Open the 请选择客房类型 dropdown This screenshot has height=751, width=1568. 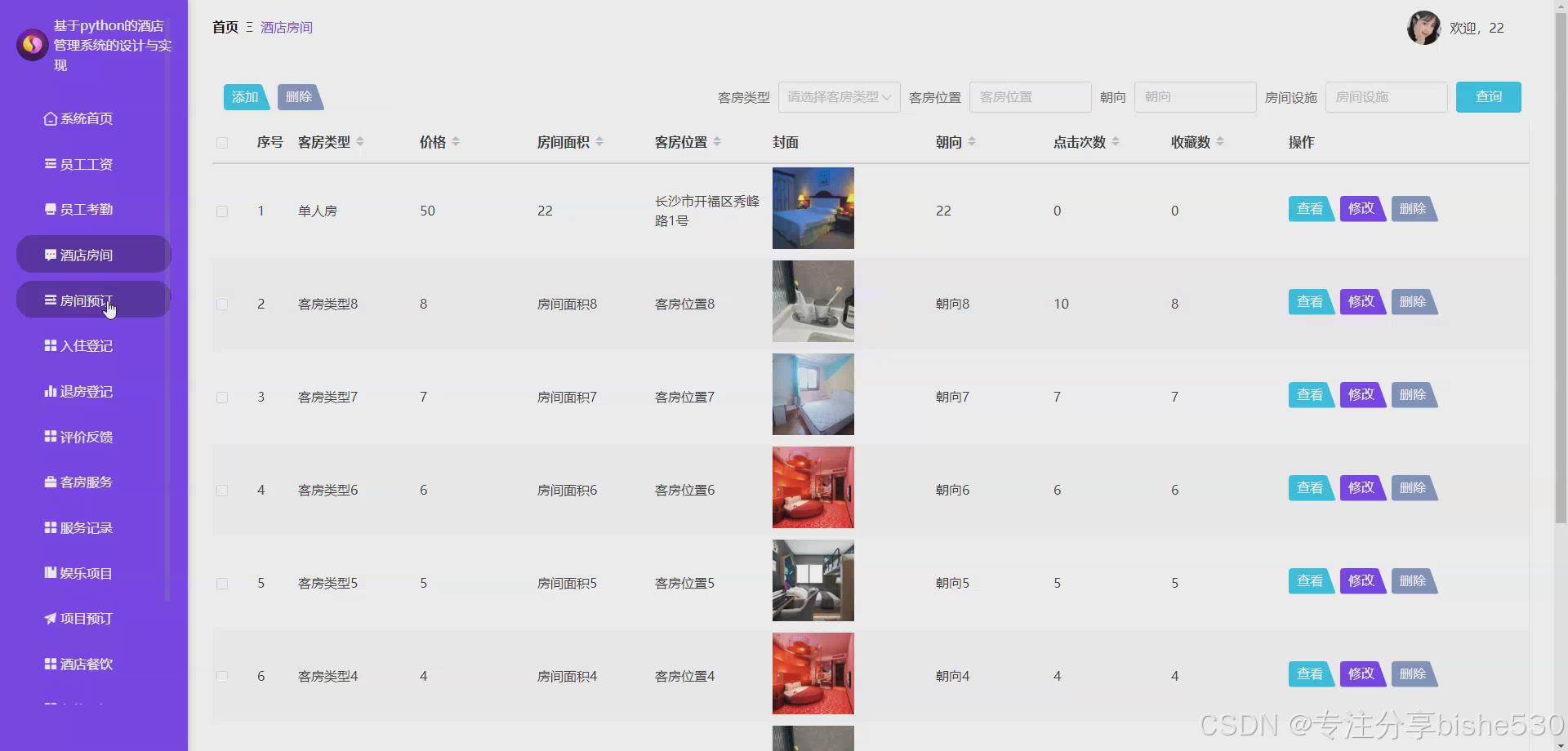pos(839,96)
